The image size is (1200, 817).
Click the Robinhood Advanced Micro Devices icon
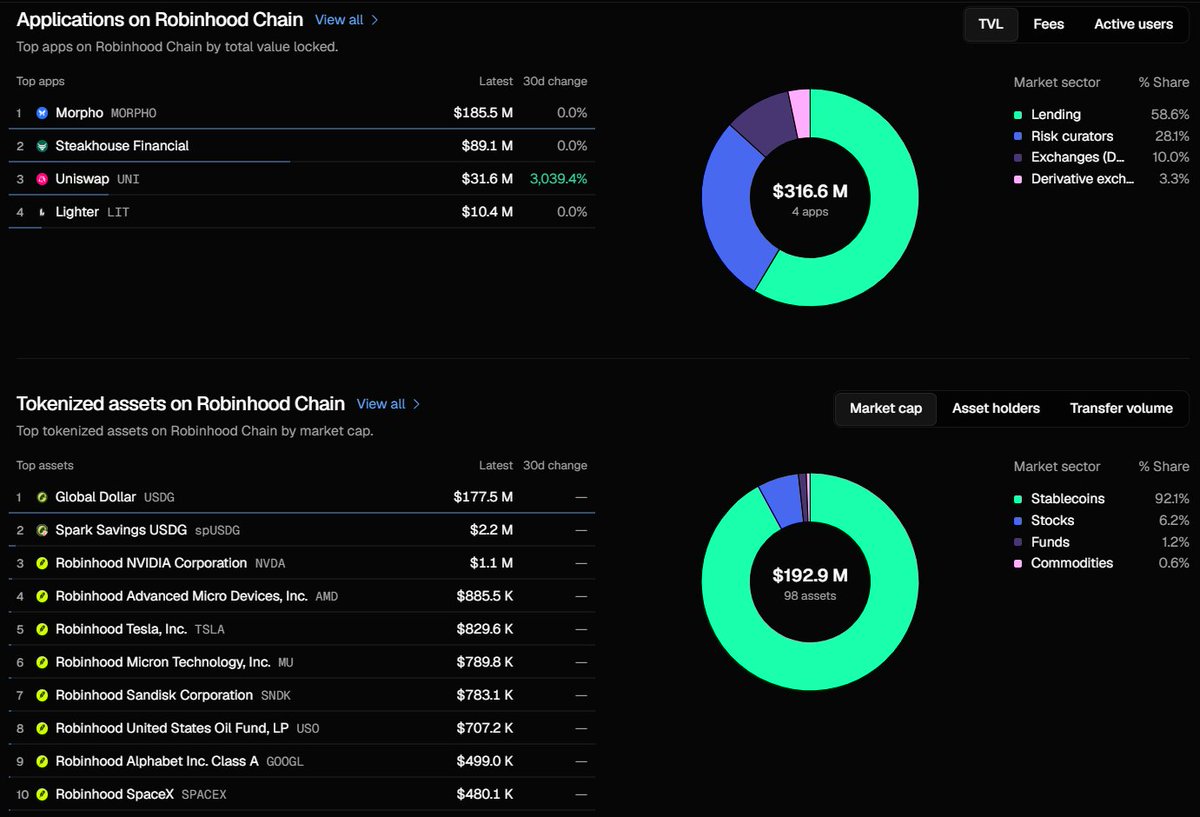pyautogui.click(x=42, y=596)
